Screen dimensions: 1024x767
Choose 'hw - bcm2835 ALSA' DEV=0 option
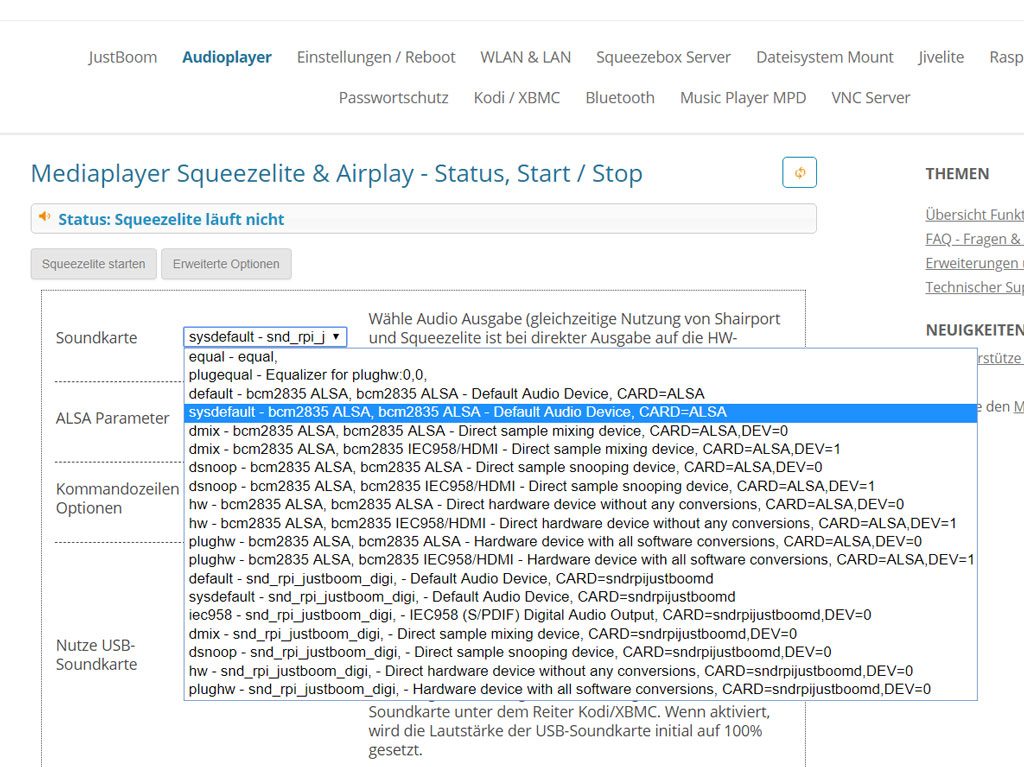[581, 504]
